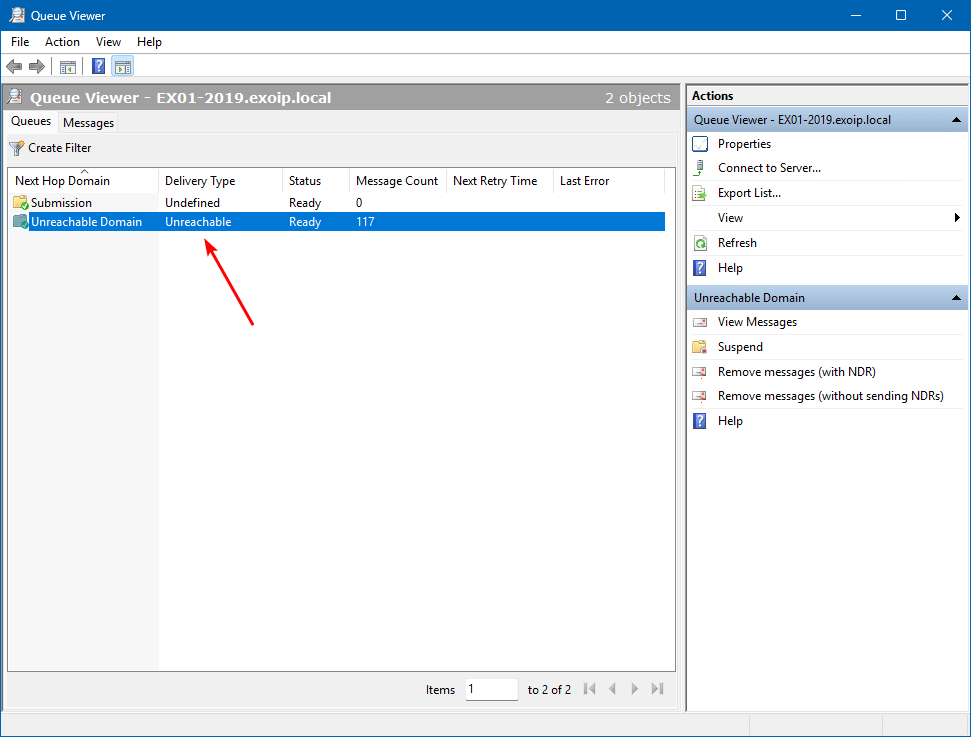Open the File menu
Image resolution: width=971 pixels, height=737 pixels.
tap(20, 41)
